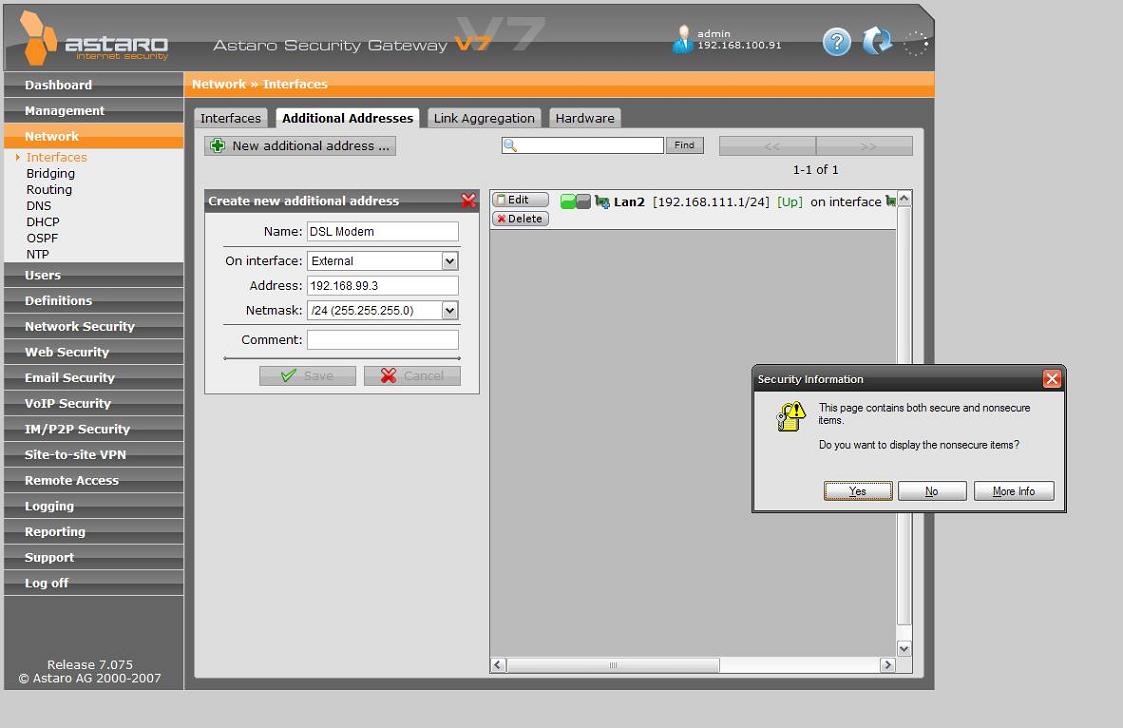Click the magnifier icon in search box
The height and width of the screenshot is (728, 1123).
click(511, 145)
